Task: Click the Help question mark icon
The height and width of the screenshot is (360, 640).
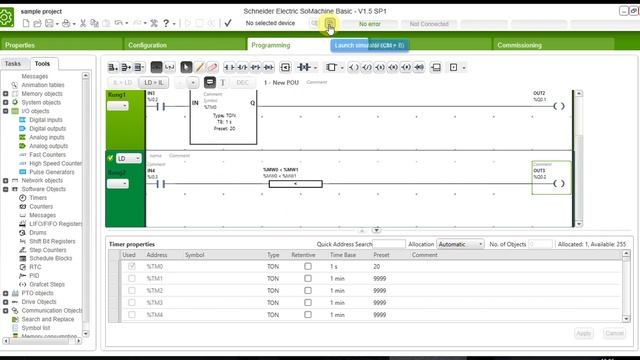Action: (x=166, y=23)
